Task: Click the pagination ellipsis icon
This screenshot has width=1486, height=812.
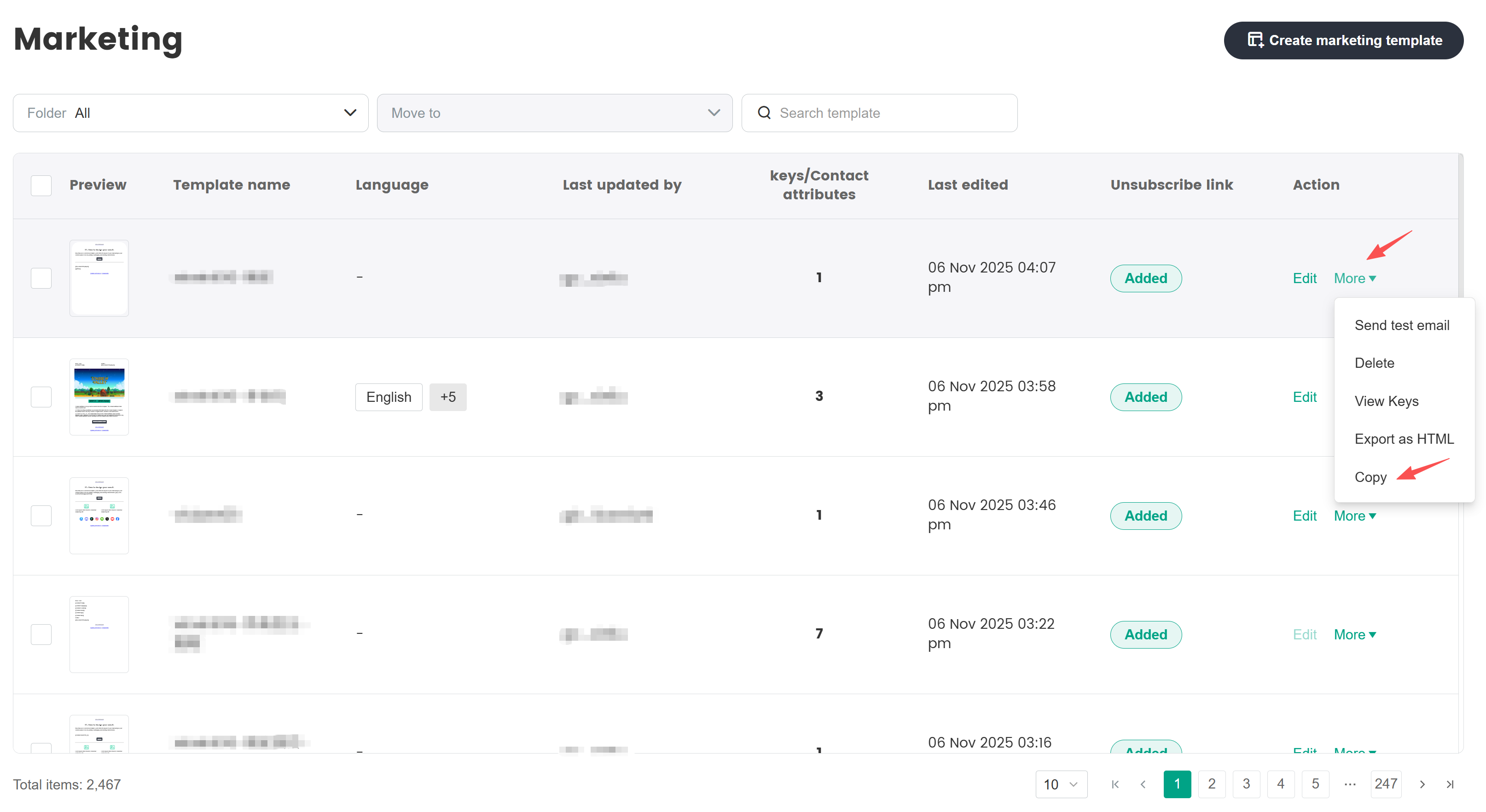Action: [1350, 784]
